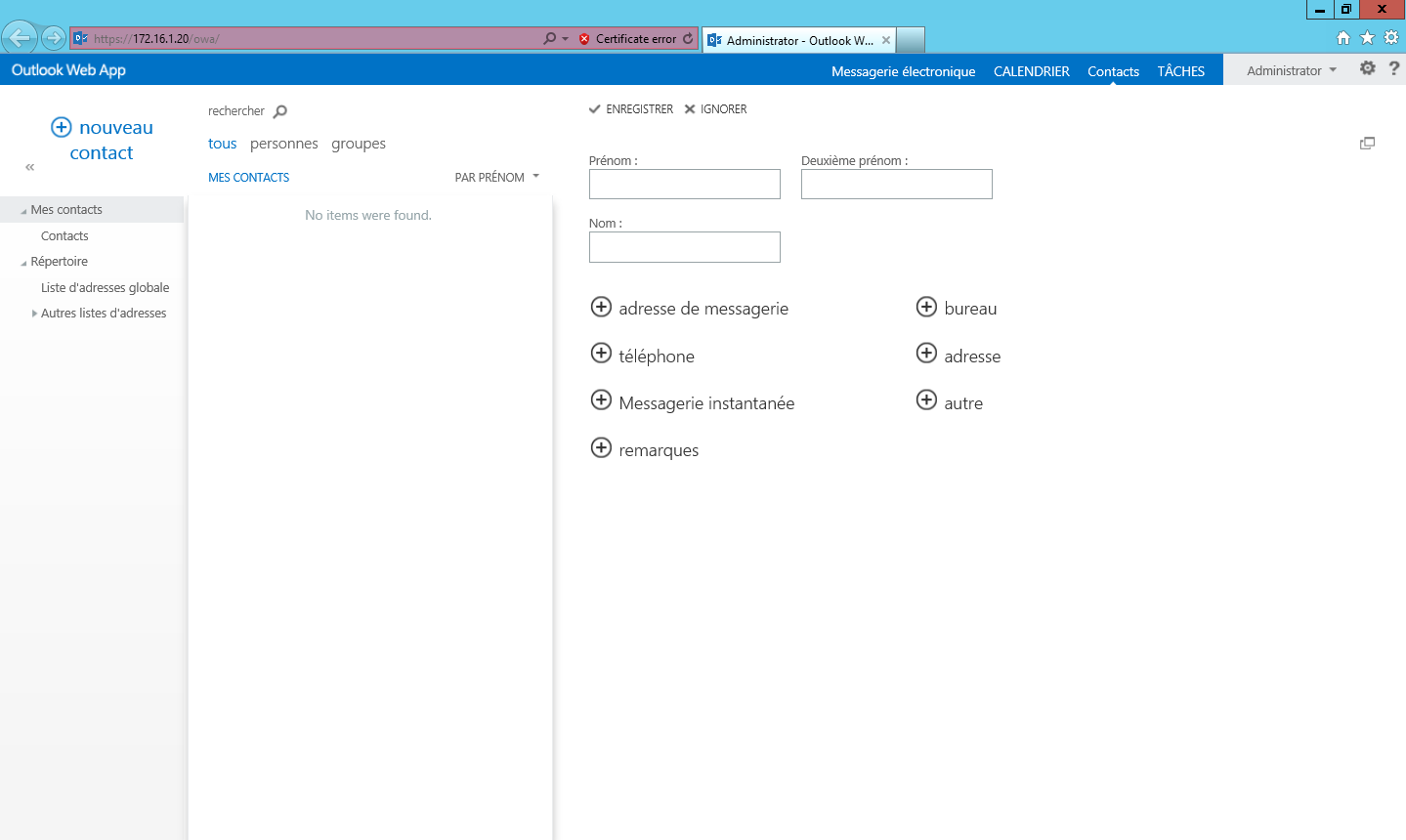Click the browser favorites star icon
1406x840 pixels.
coord(1366,37)
